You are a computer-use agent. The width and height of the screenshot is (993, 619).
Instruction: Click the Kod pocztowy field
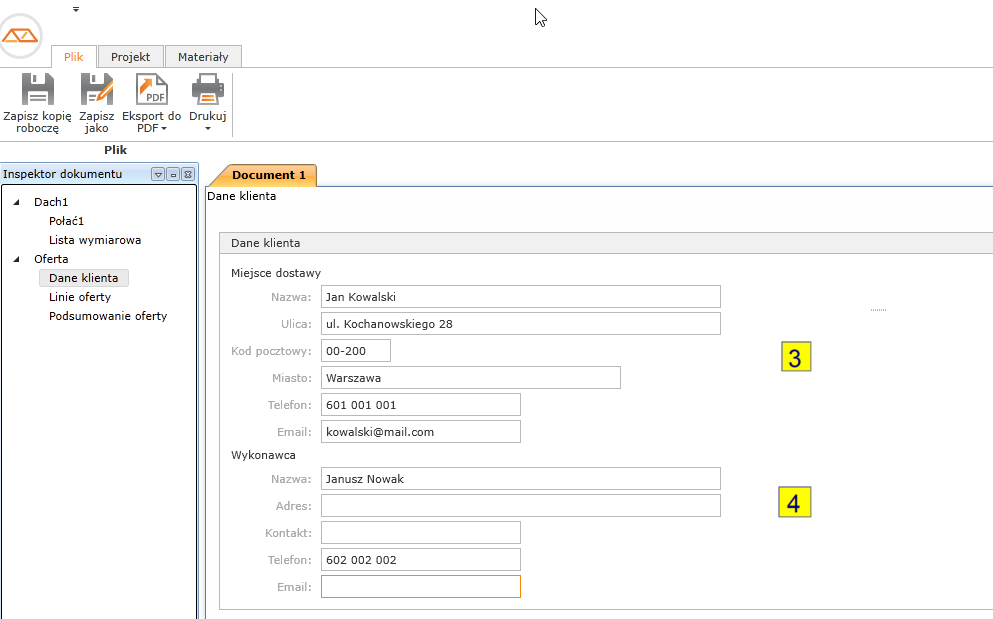[x=356, y=351]
